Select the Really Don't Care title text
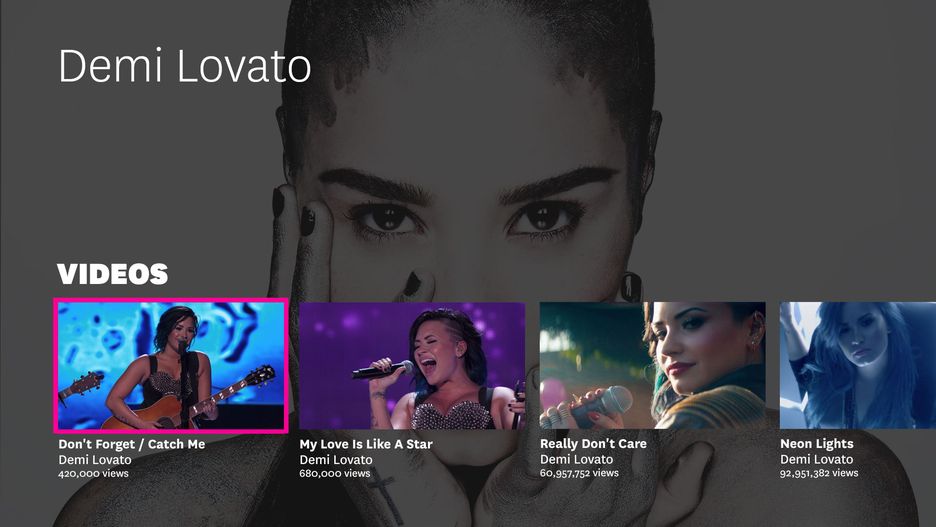 point(593,444)
